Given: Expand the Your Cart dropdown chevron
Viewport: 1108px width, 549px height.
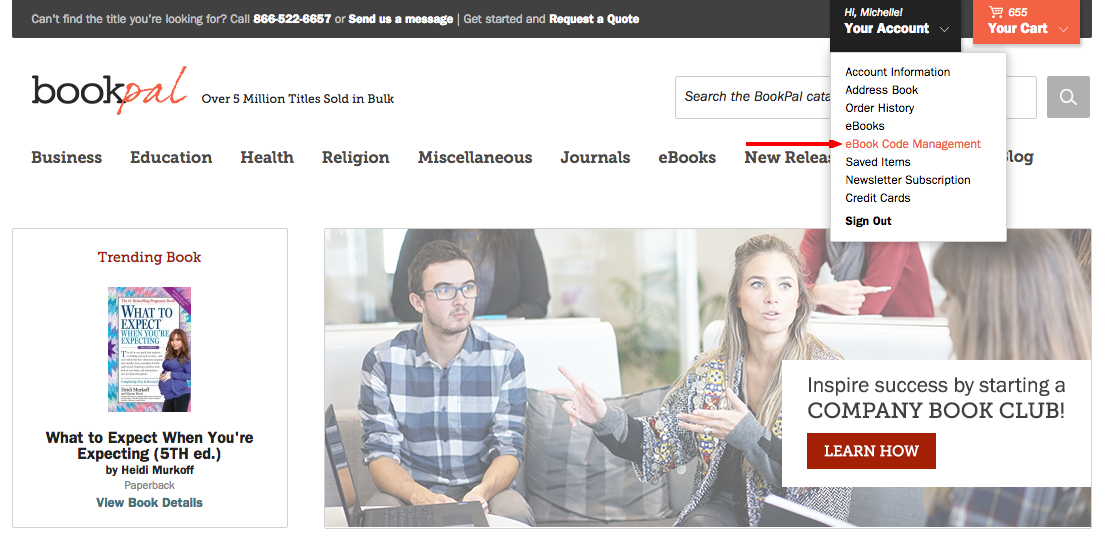Looking at the screenshot, I should pos(1064,30).
